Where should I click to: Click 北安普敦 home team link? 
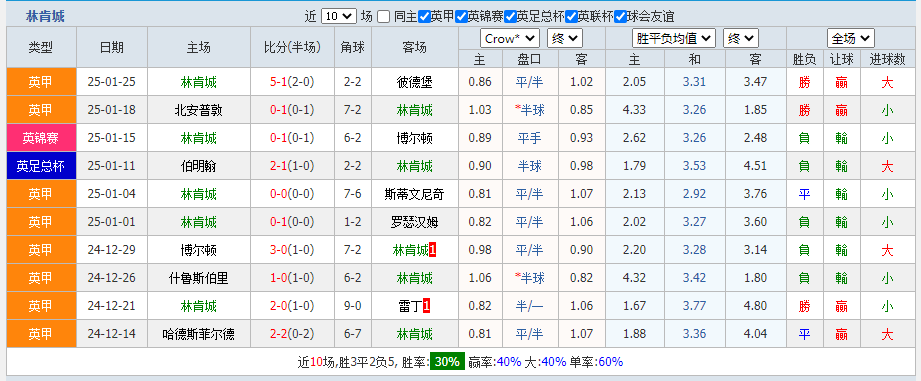pyautogui.click(x=199, y=110)
